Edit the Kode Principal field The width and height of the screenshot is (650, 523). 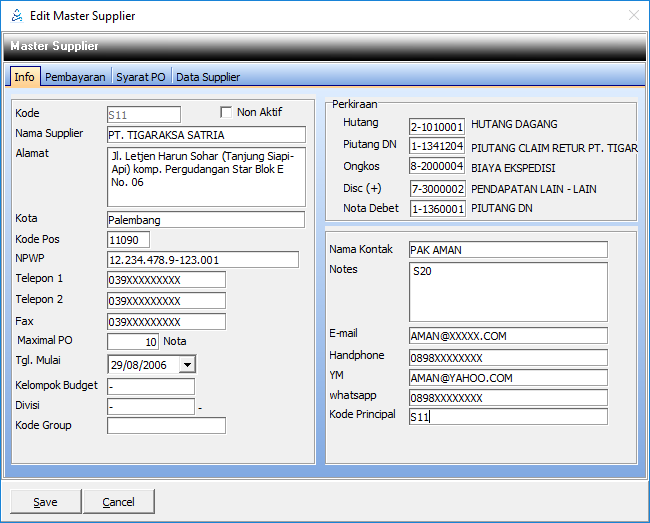click(507, 416)
